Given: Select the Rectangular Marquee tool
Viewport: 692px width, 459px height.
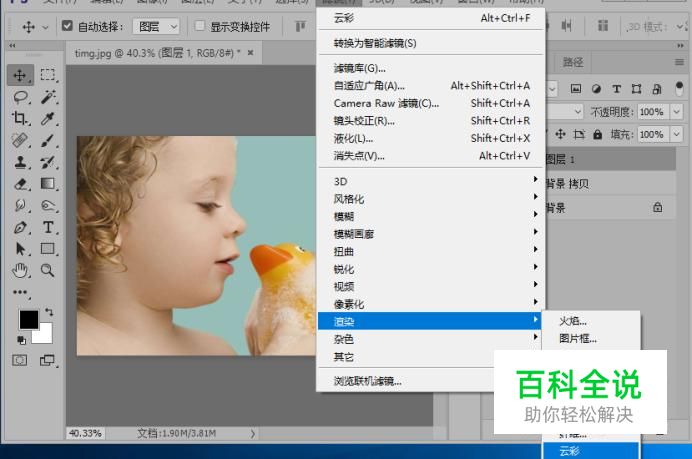Looking at the screenshot, I should [x=48, y=75].
